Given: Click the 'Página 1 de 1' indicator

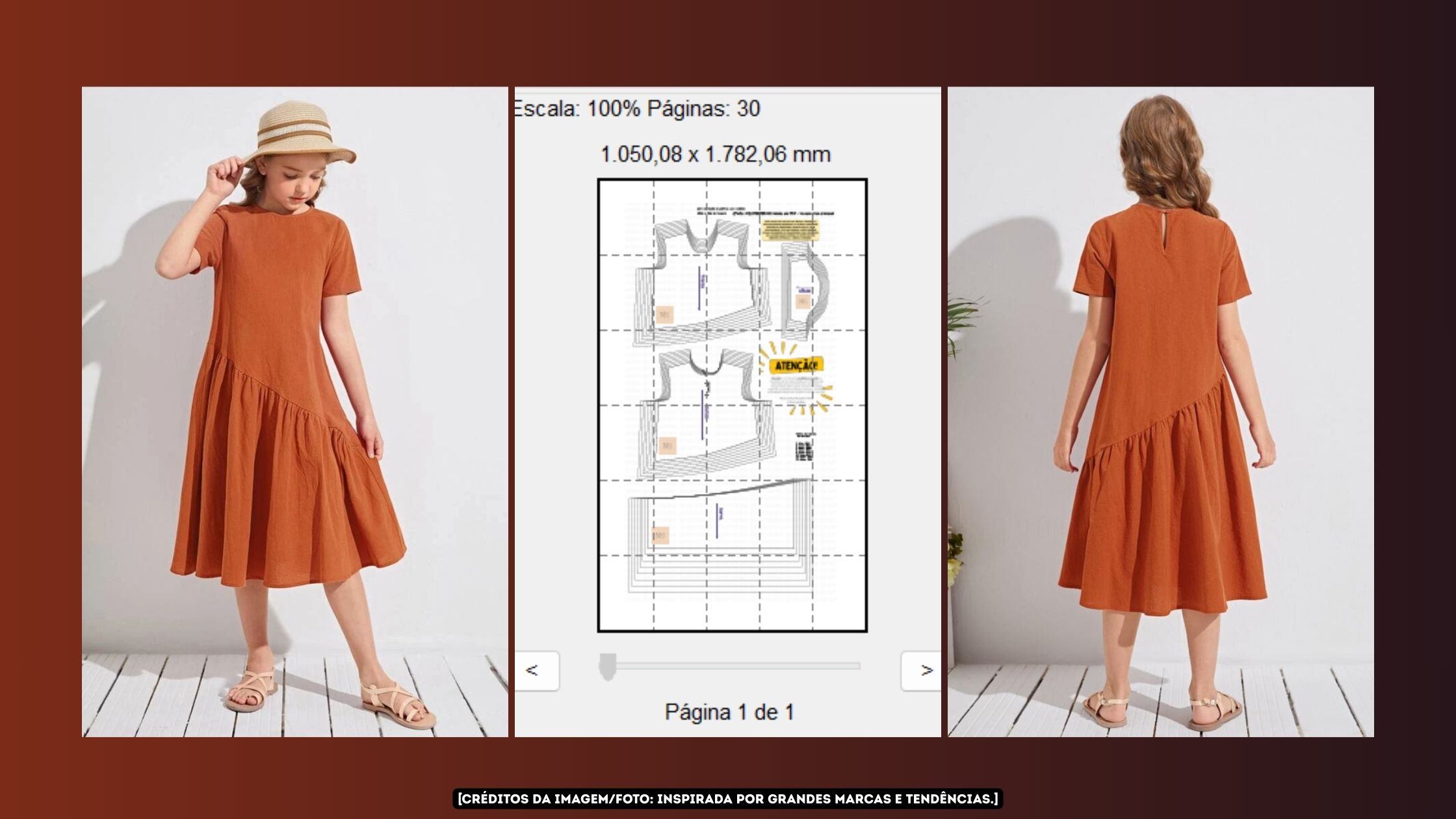Looking at the screenshot, I should tap(729, 712).
